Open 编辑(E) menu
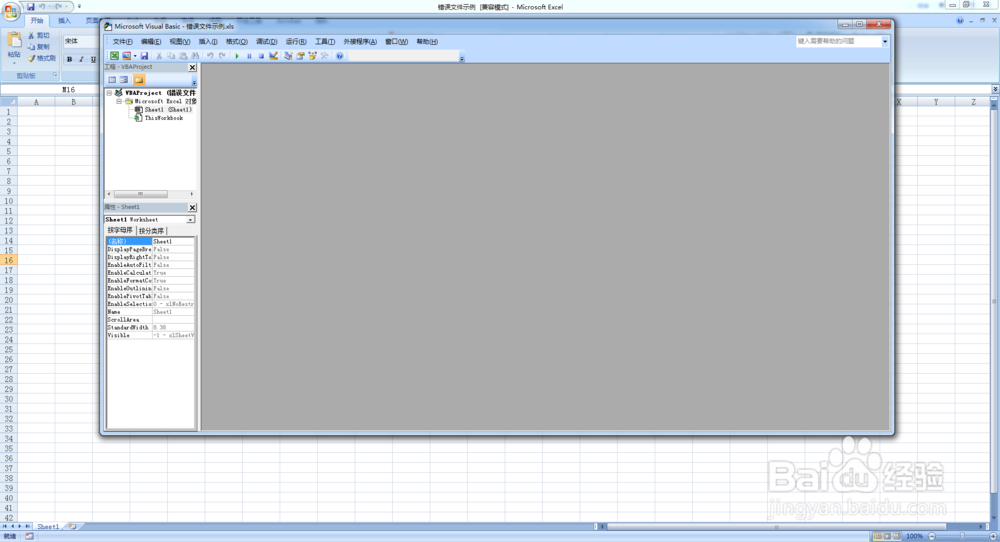Image resolution: width=1000 pixels, height=542 pixels. pos(151,41)
